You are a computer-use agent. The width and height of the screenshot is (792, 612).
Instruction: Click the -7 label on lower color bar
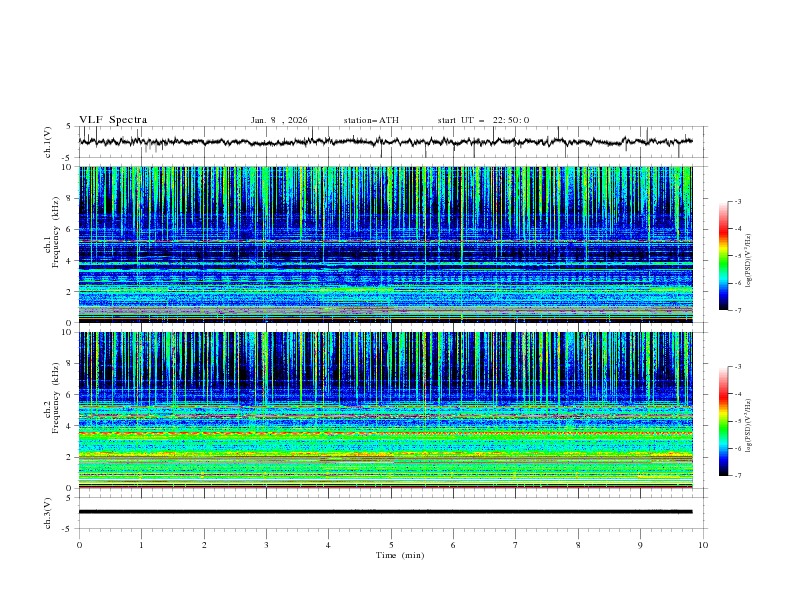click(x=736, y=476)
